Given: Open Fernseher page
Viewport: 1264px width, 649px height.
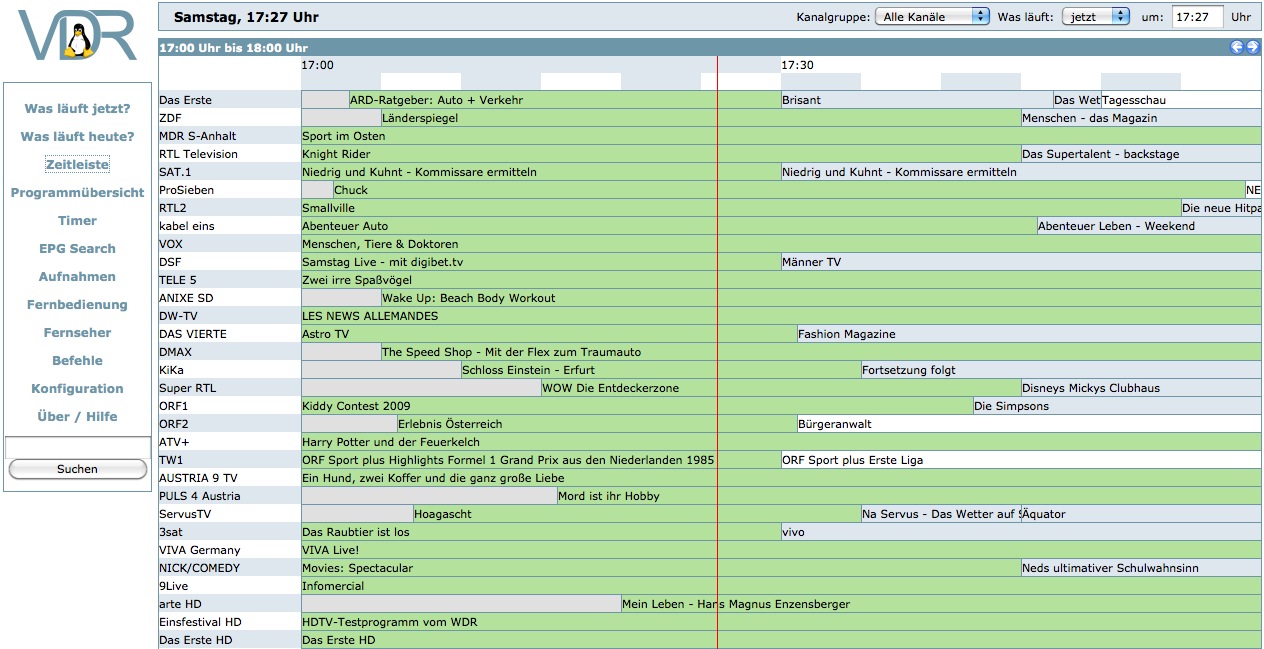Looking at the screenshot, I should (x=77, y=332).
